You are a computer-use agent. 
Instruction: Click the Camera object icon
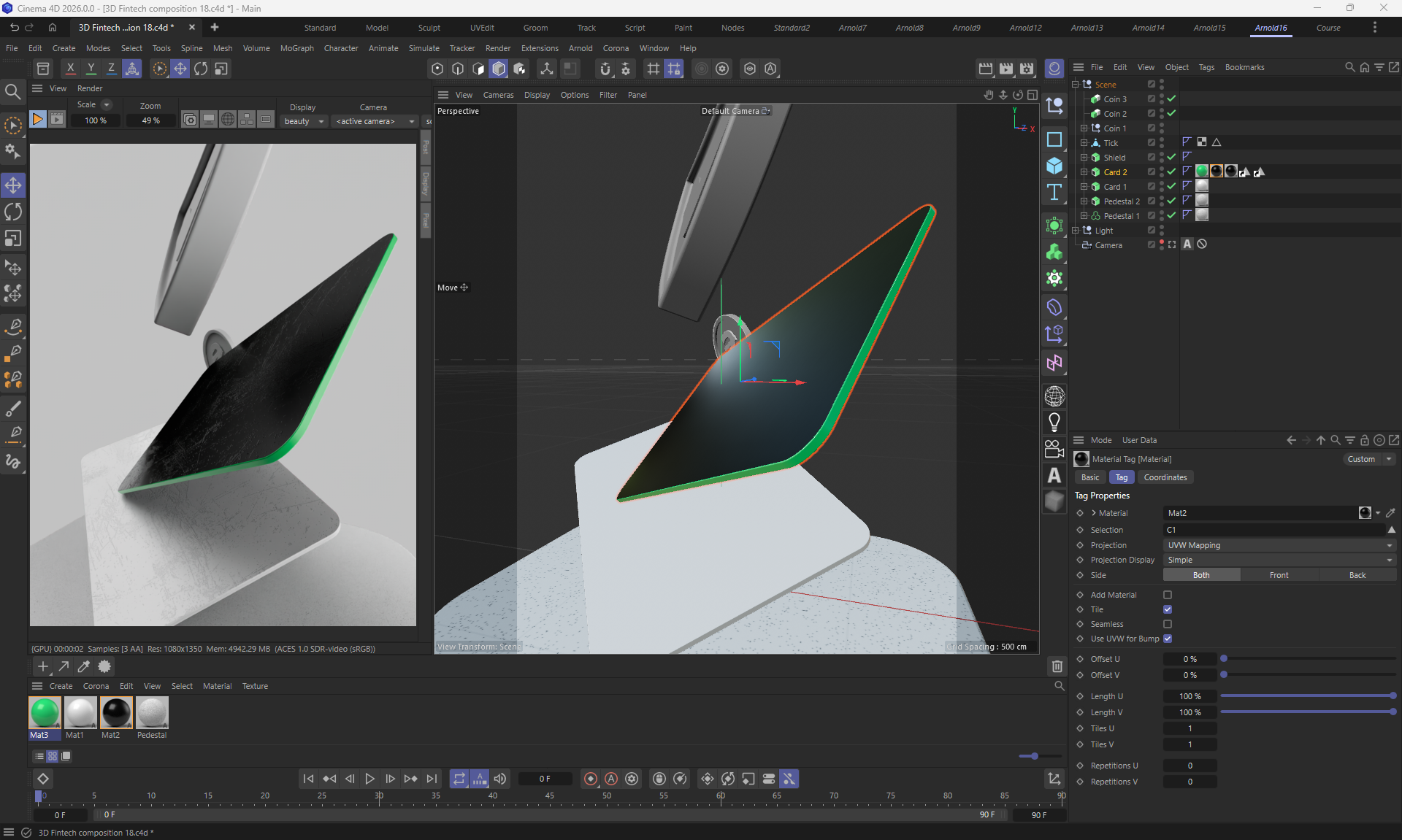pos(1054,449)
